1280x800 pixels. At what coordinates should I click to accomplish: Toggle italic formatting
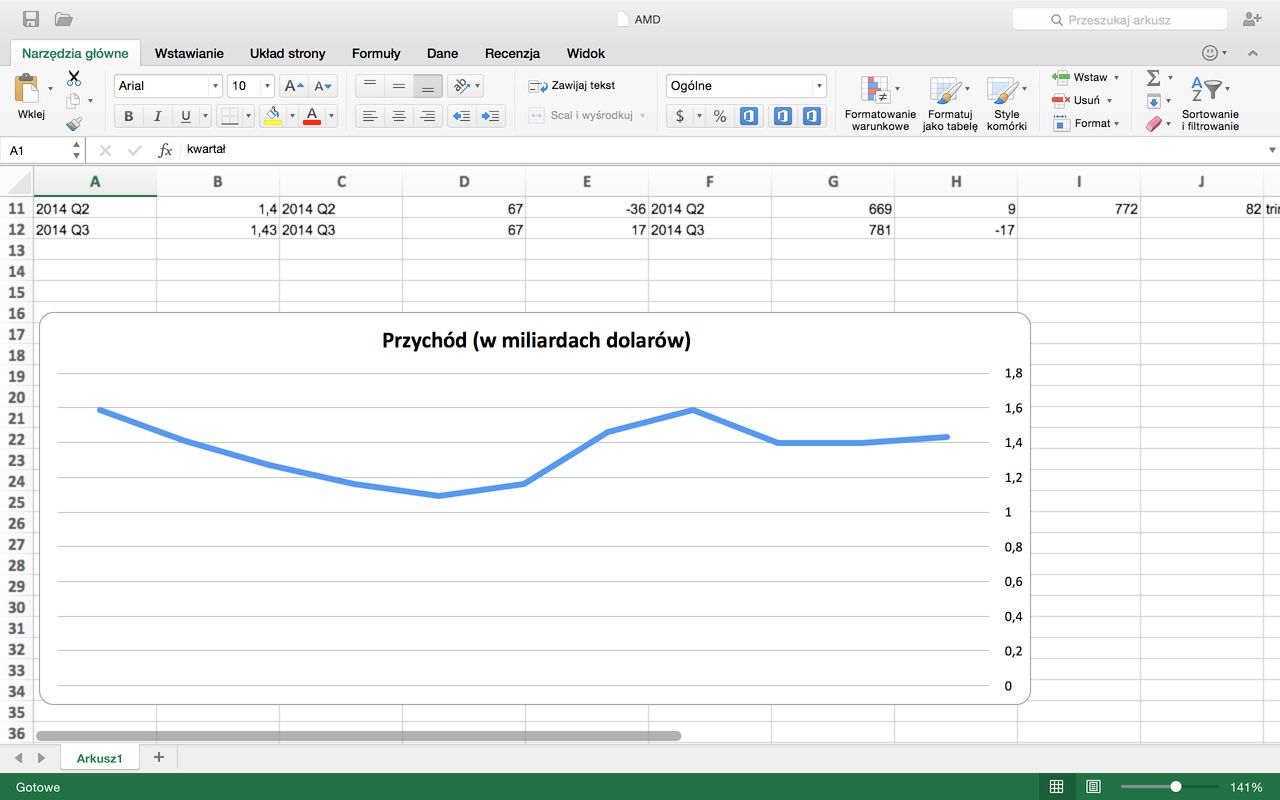tap(157, 116)
